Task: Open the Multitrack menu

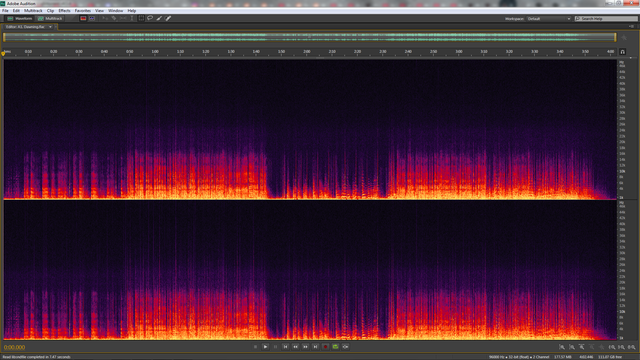Action: click(33, 11)
